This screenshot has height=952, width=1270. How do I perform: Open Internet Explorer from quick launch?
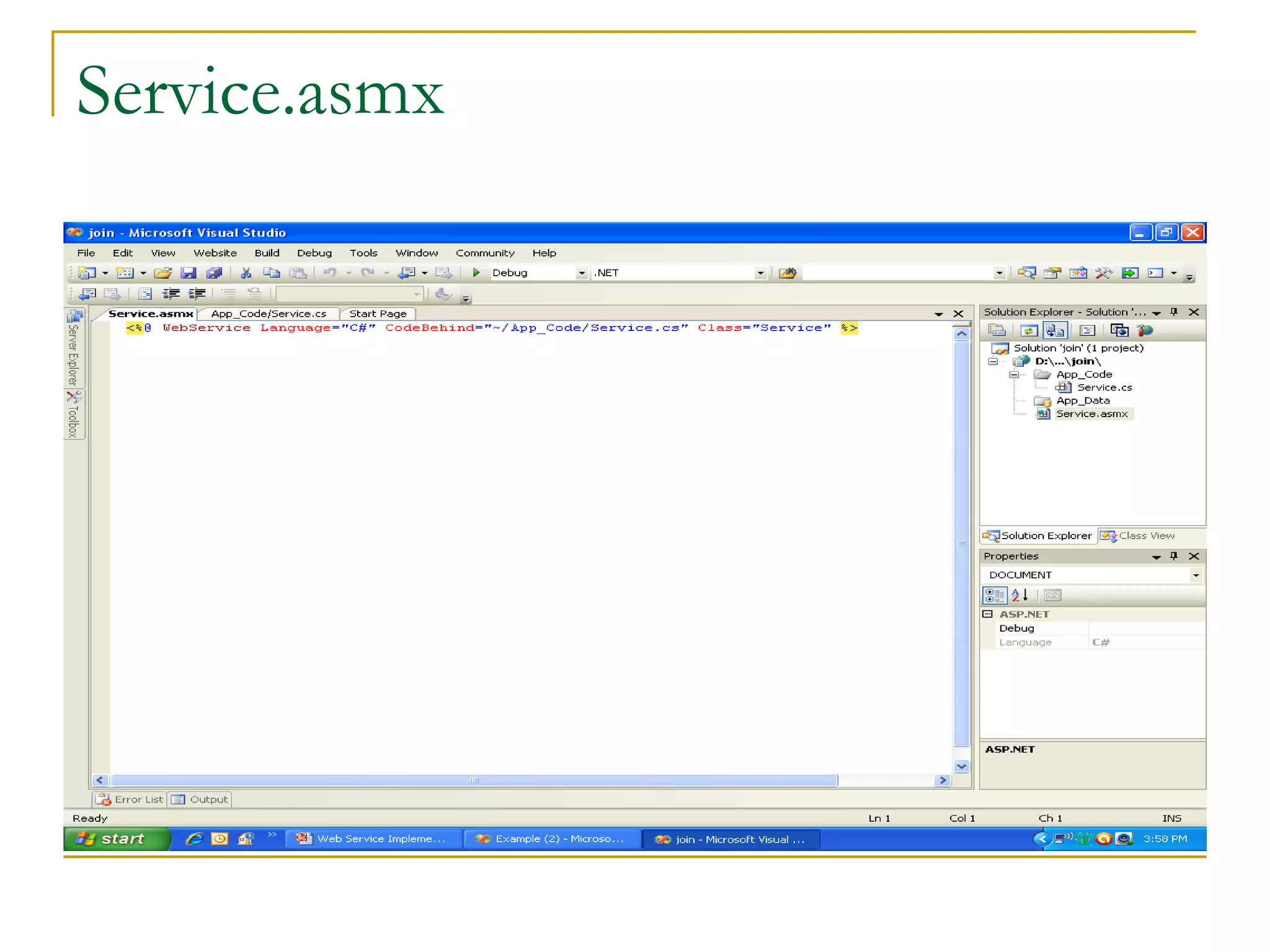coord(194,839)
